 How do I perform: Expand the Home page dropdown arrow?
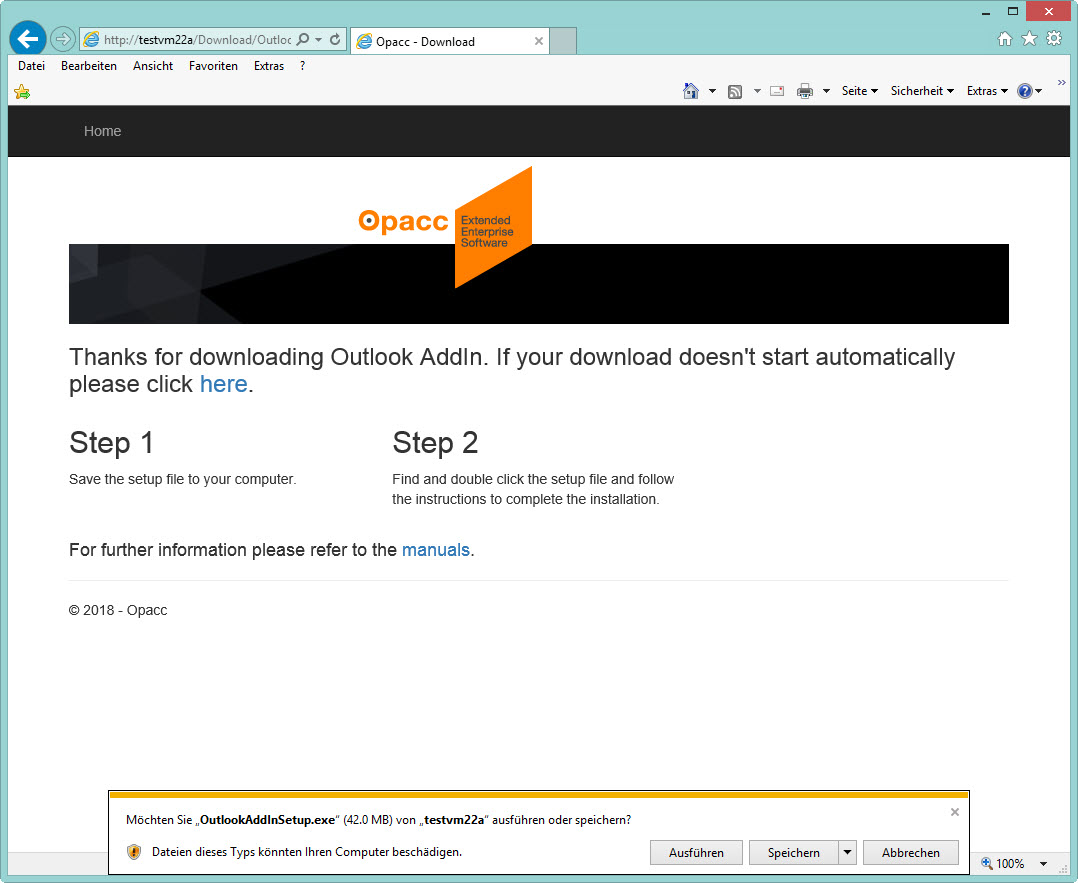tap(712, 91)
